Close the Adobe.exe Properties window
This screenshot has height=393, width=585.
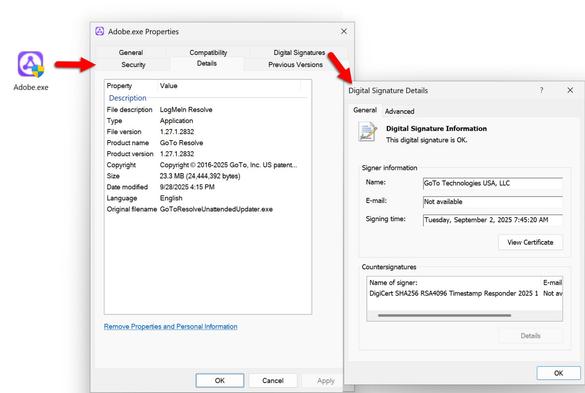pyautogui.click(x=344, y=31)
